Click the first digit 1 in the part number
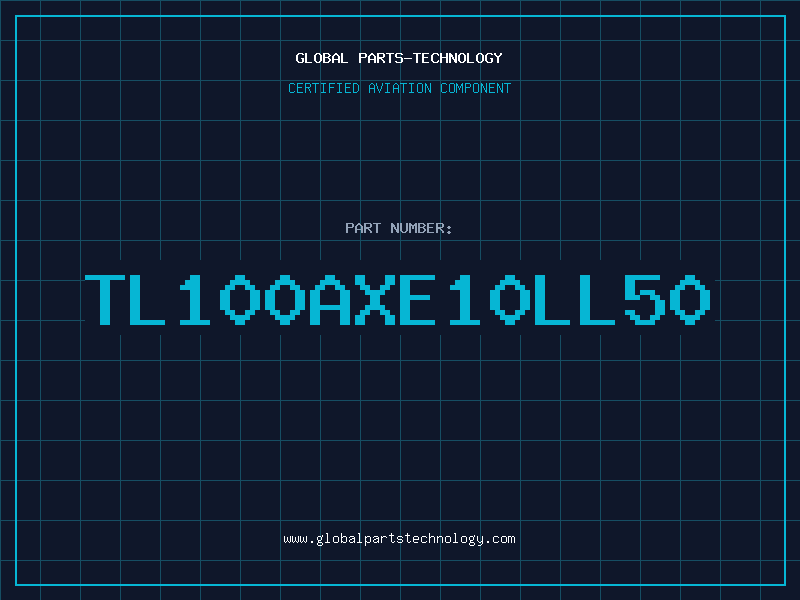The height and width of the screenshot is (600, 800). point(196,300)
